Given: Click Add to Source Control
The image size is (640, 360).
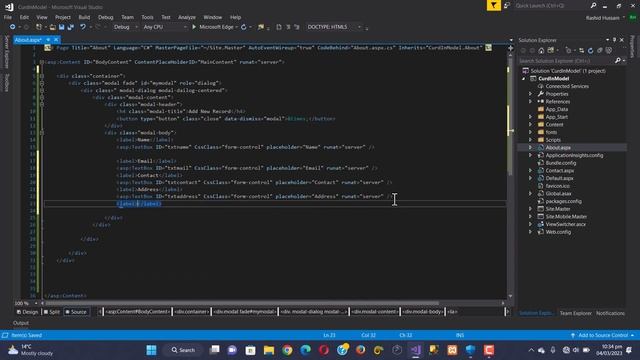Looking at the screenshot, I should [x=603, y=335].
